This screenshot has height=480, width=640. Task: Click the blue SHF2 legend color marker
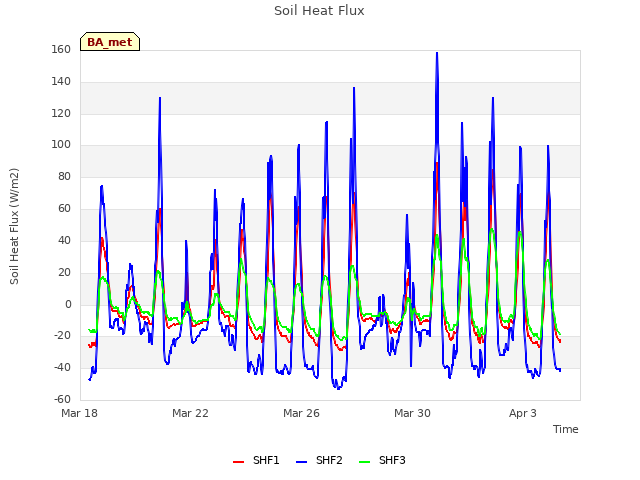pos(301,462)
